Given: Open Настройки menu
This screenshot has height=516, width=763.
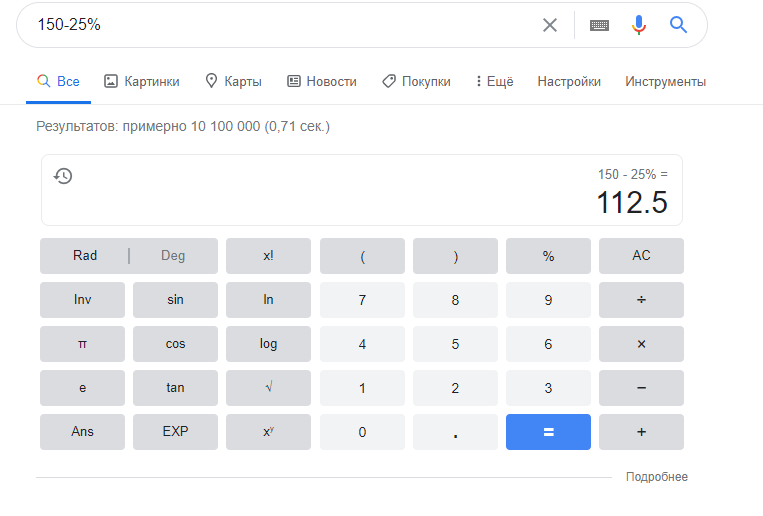Looking at the screenshot, I should pos(569,81).
